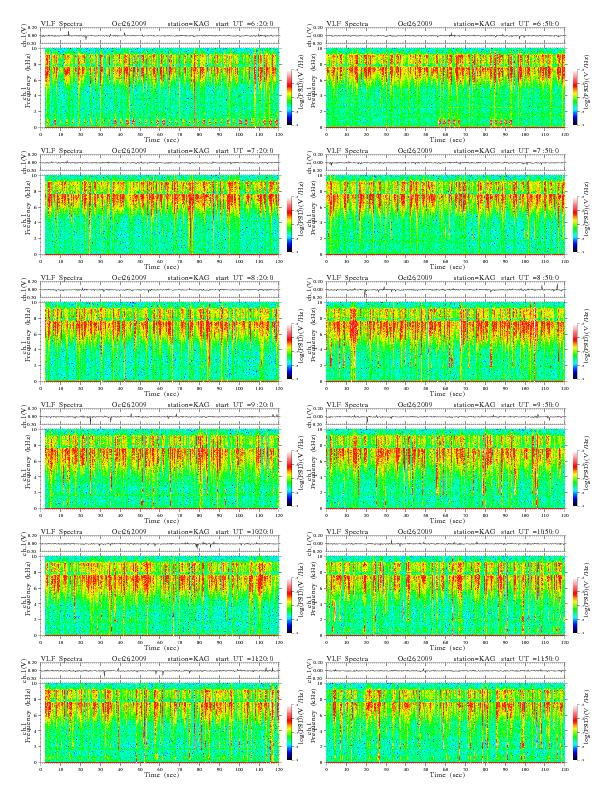Click the PSD color bar of the 6:50:0 plot
Screen dimensions: 612x792
pos(575,97)
